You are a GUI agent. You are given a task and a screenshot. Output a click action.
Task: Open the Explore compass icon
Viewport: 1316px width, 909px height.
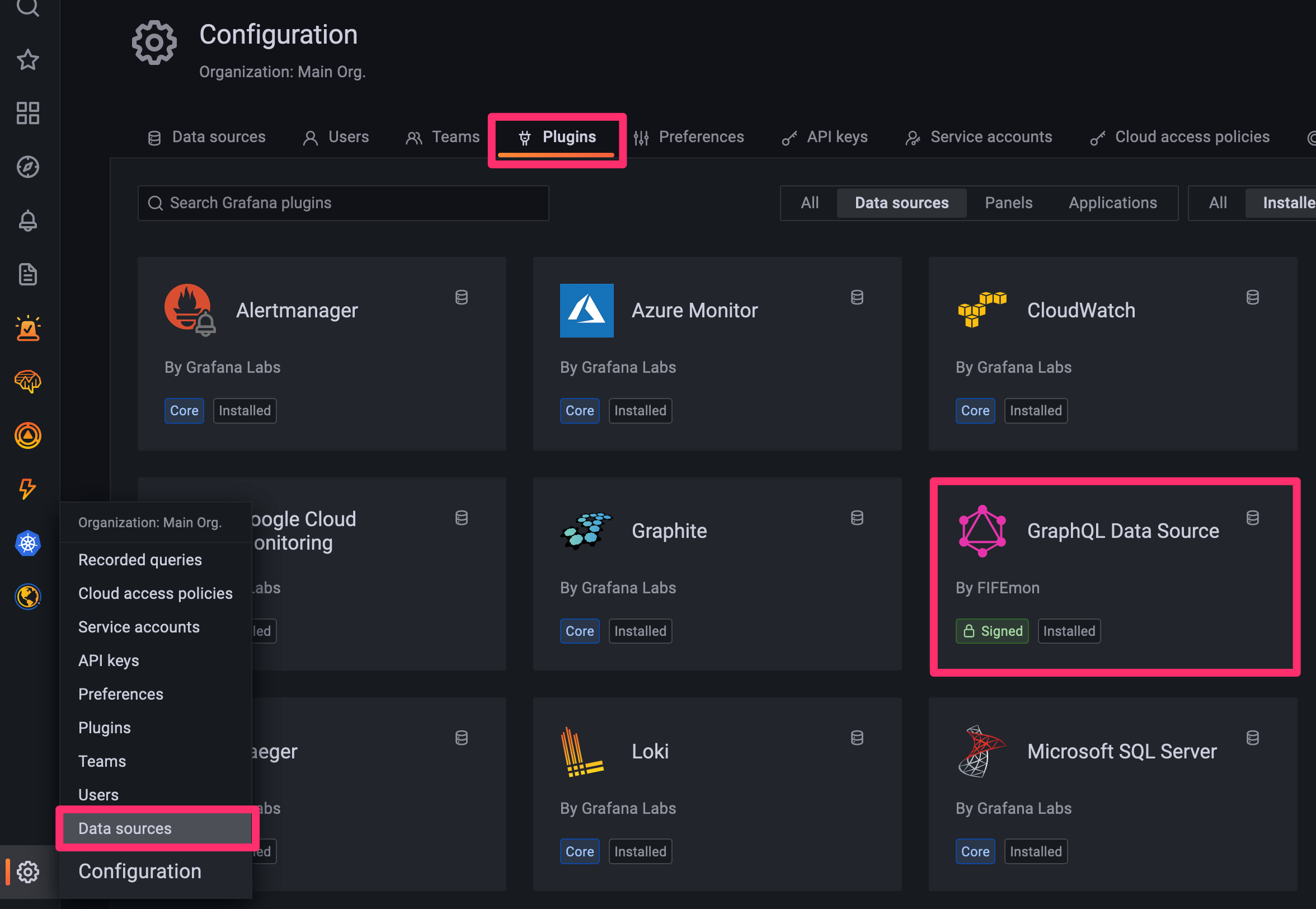pos(27,167)
